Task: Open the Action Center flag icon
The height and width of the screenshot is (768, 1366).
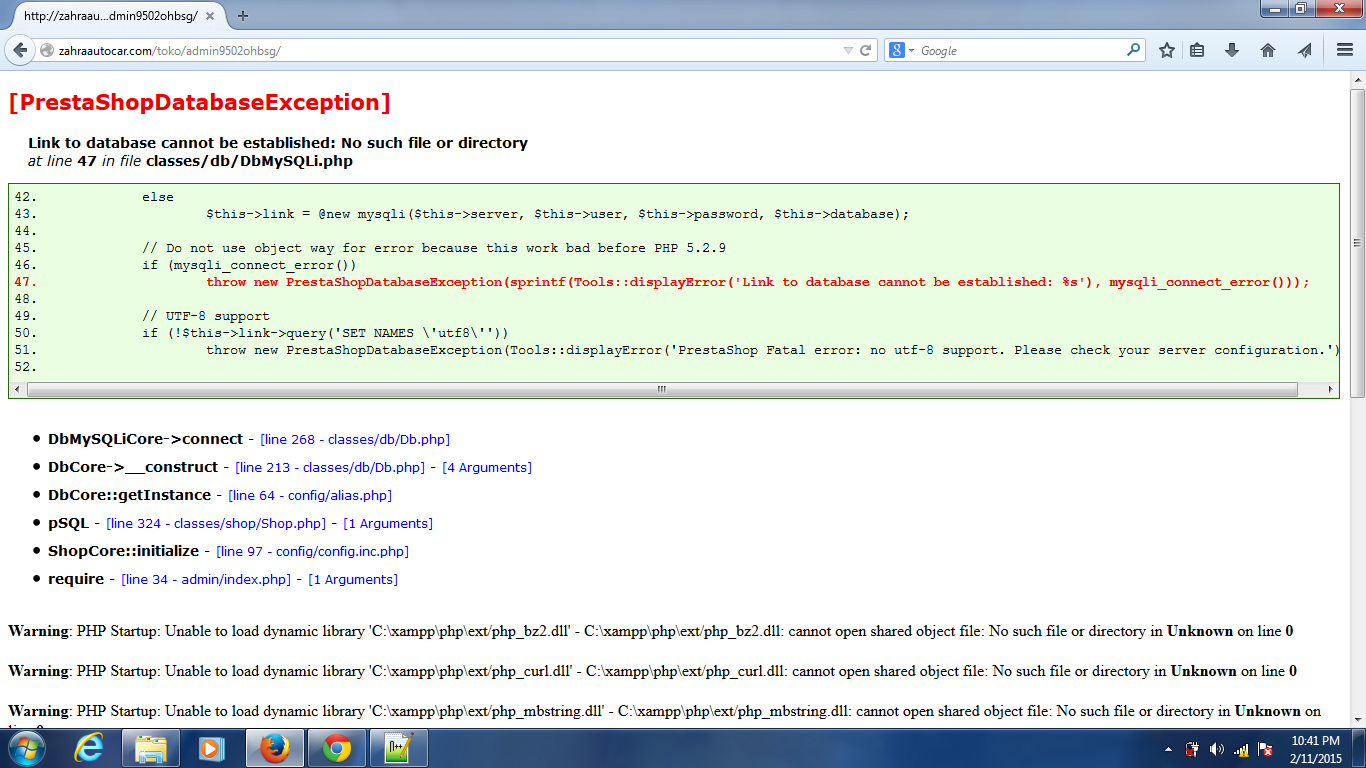Action: click(x=1265, y=749)
